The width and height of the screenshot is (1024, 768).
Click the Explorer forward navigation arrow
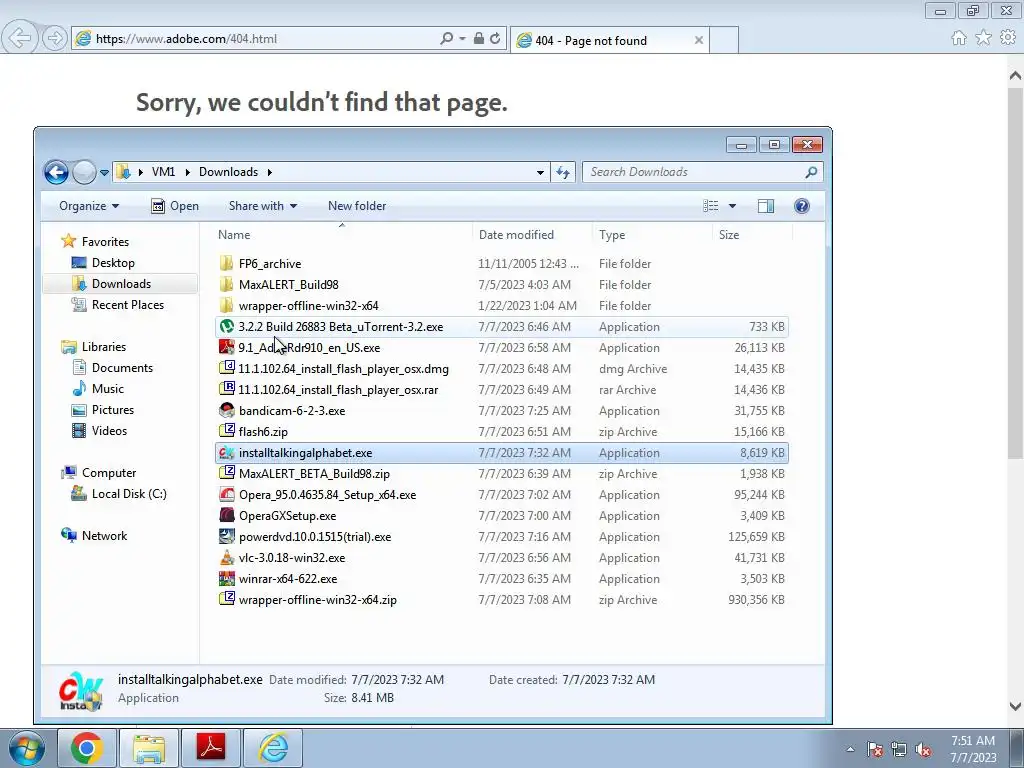pos(84,172)
